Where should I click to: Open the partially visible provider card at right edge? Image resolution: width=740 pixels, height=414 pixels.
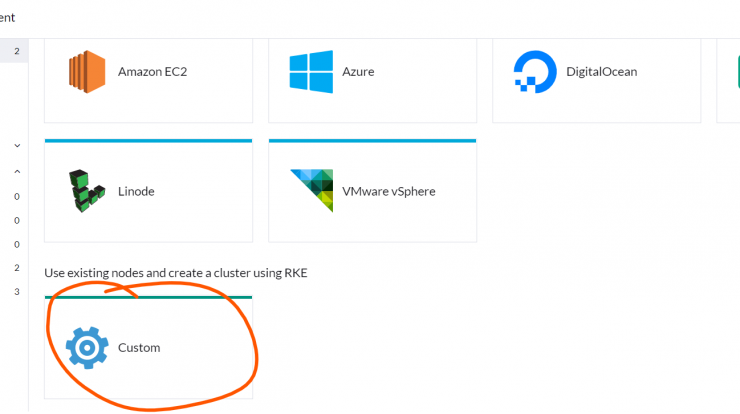[x=728, y=81]
